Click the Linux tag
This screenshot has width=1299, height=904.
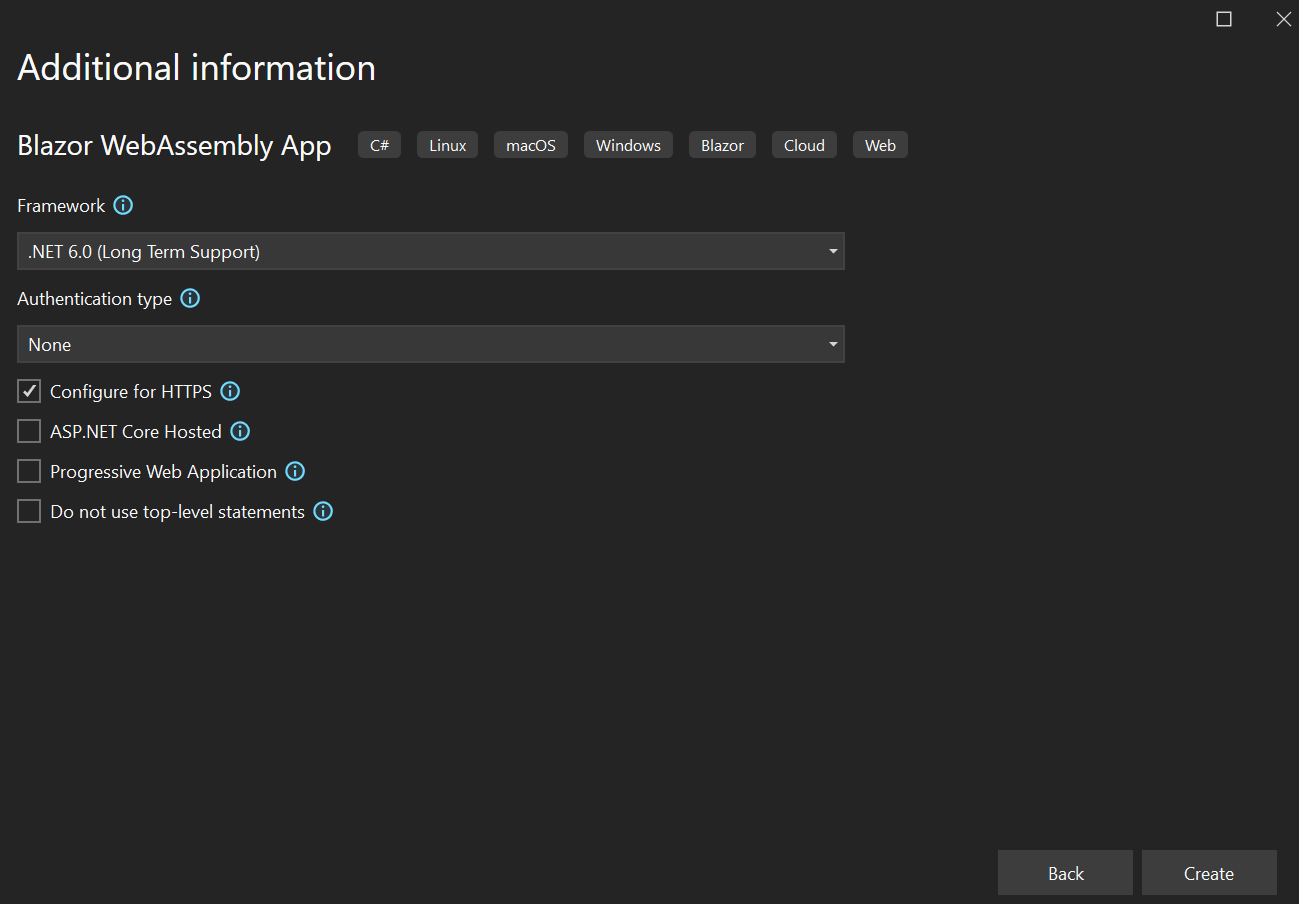[448, 145]
